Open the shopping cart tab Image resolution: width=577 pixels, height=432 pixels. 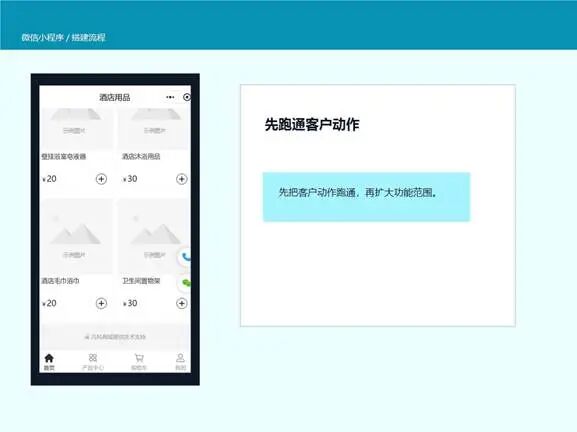139,362
